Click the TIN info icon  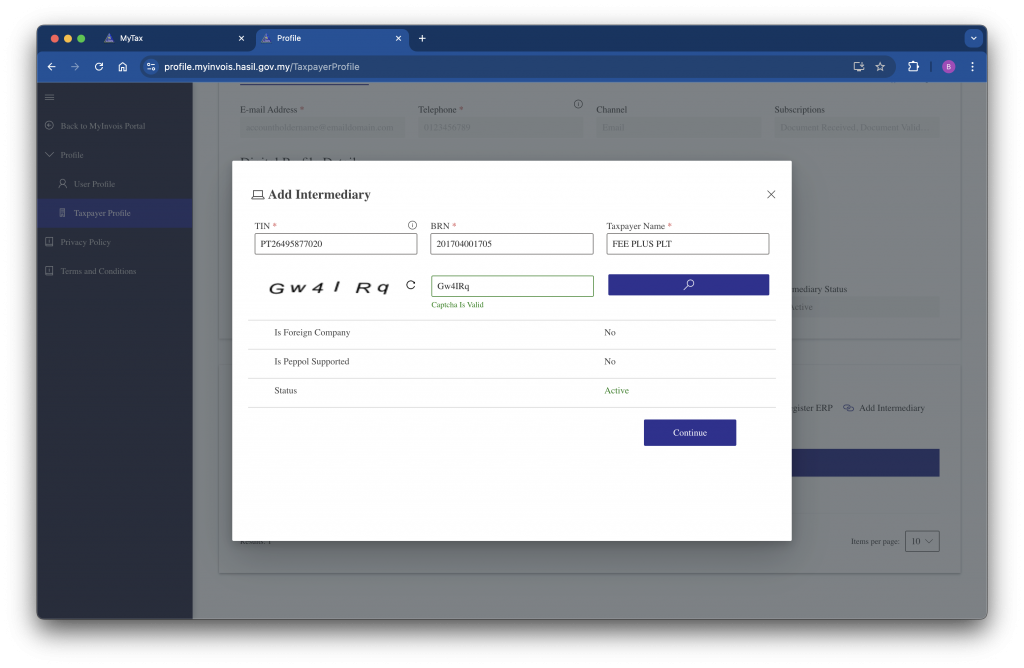click(x=412, y=225)
